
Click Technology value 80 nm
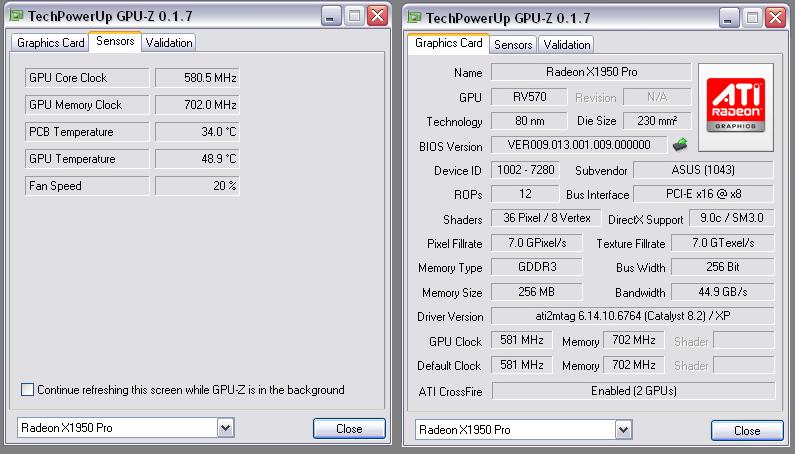pos(529,121)
